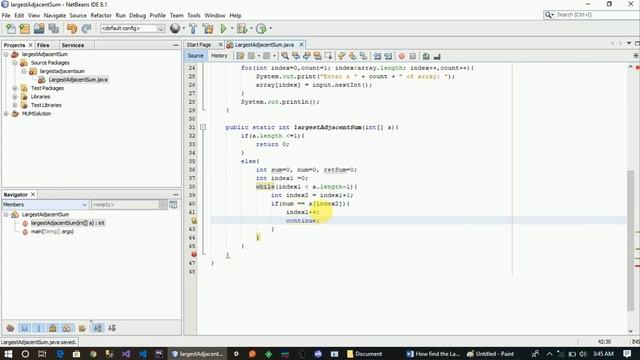Viewport: 640px width, 360px height.
Task: Collapse the method fold at line 31
Action: pyautogui.click(x=203, y=127)
